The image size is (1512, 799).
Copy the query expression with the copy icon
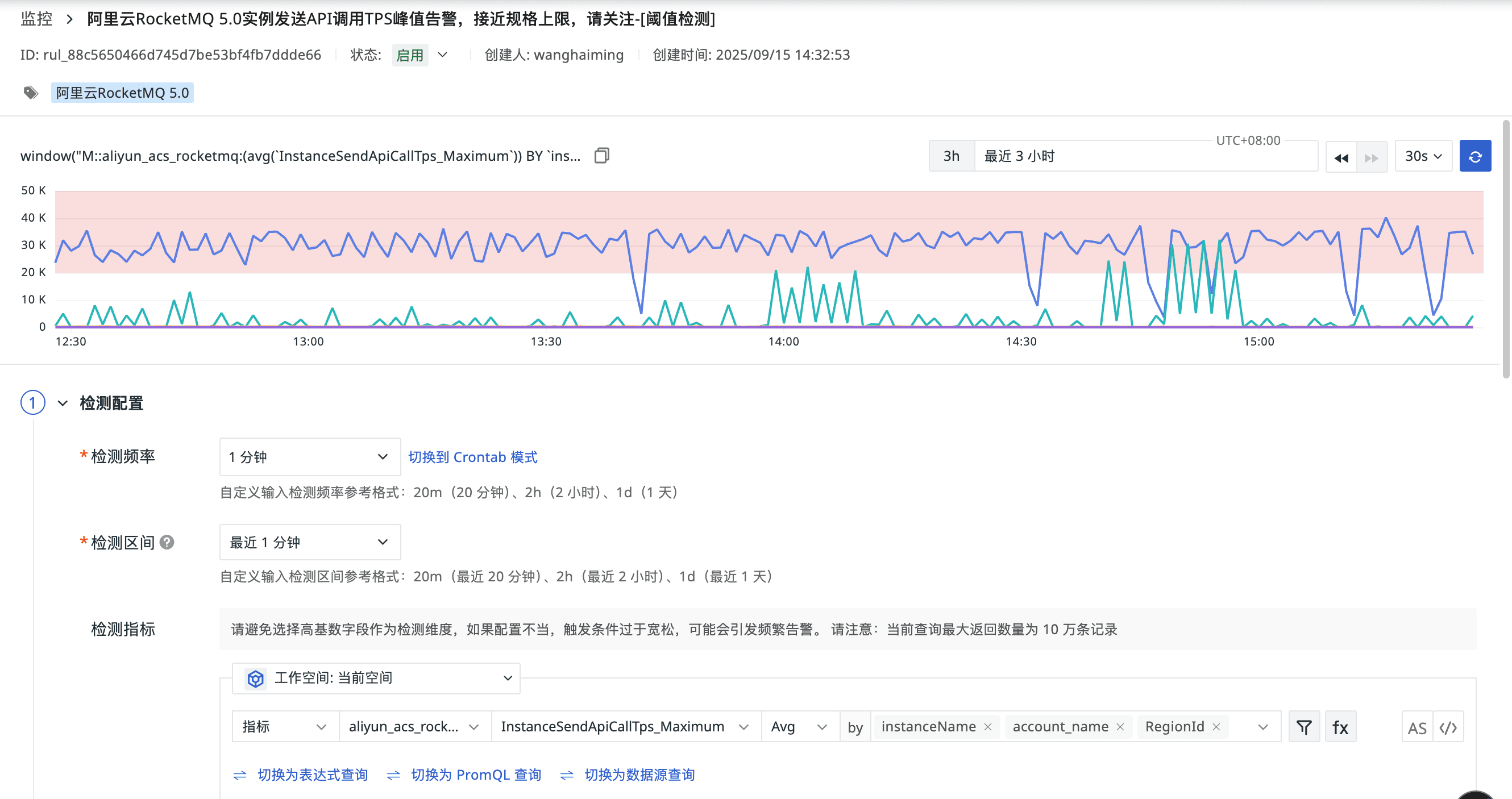pyautogui.click(x=601, y=156)
